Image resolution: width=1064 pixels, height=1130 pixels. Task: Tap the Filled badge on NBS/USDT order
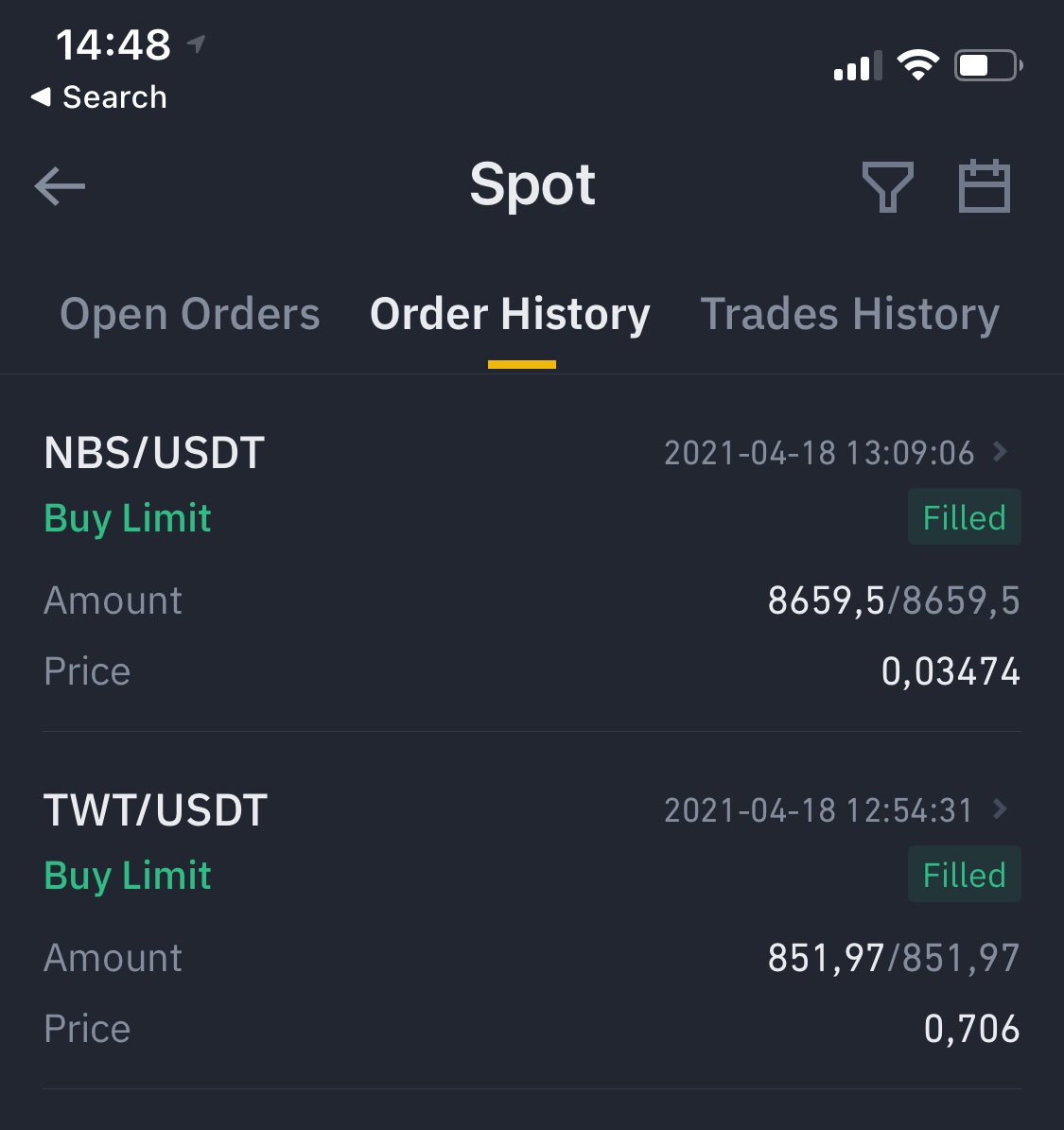pos(965,516)
